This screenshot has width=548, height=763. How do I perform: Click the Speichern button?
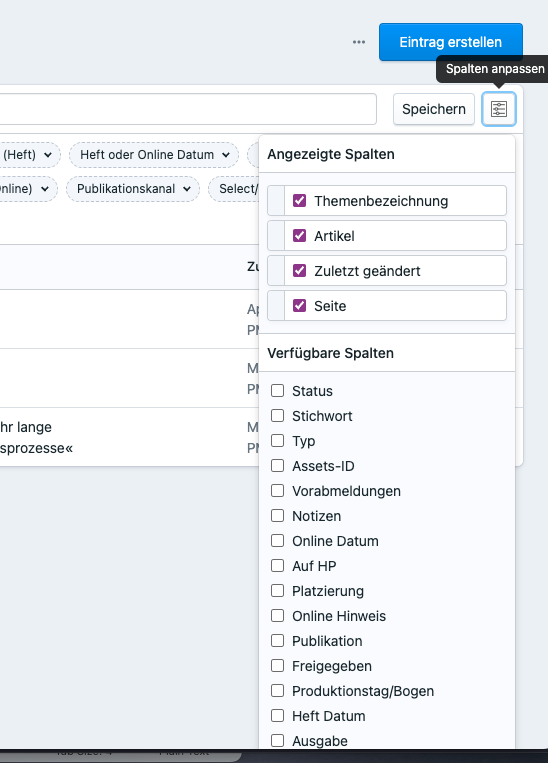pos(434,109)
